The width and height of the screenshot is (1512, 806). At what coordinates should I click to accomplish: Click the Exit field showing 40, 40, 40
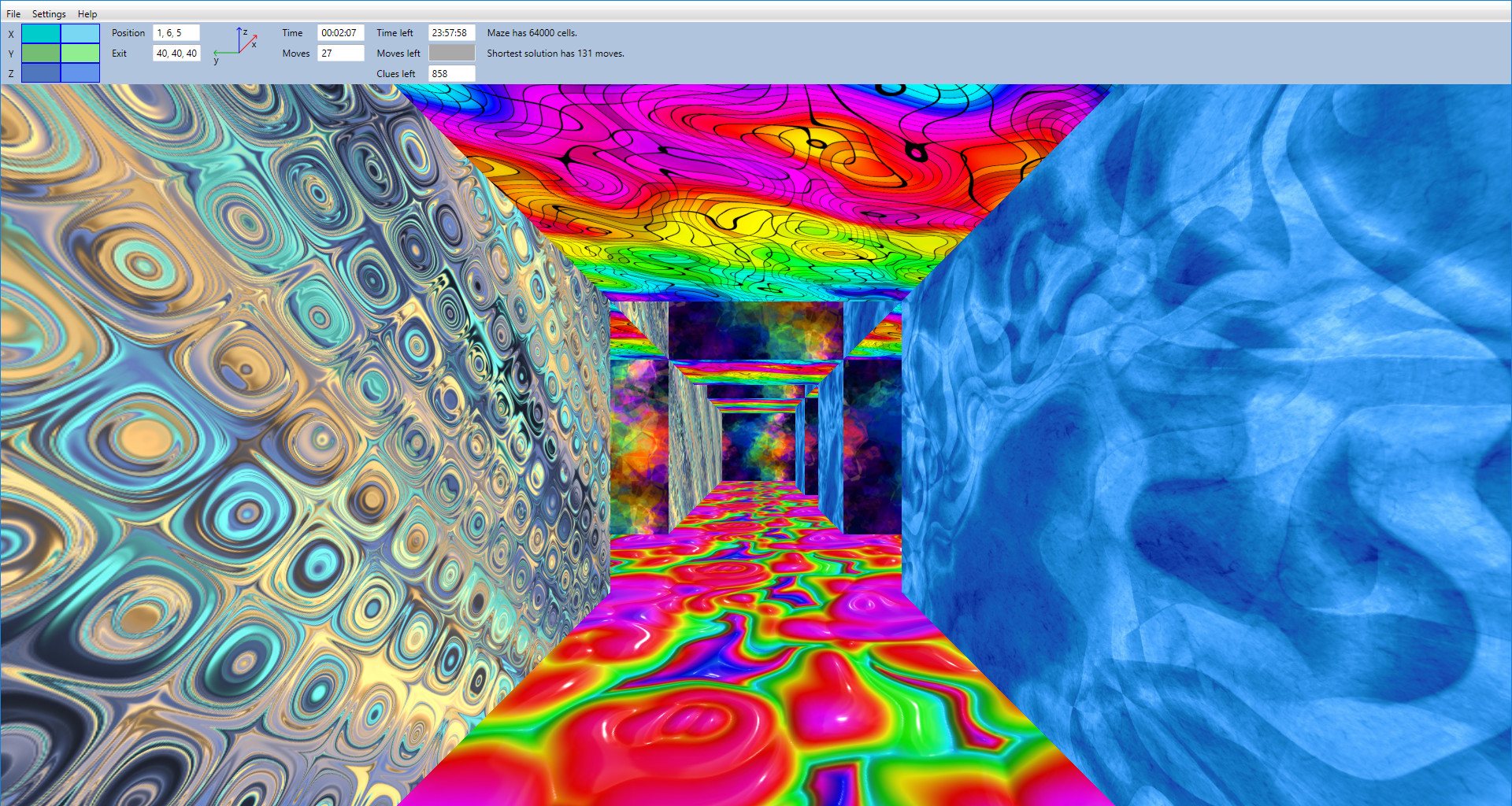pyautogui.click(x=176, y=53)
